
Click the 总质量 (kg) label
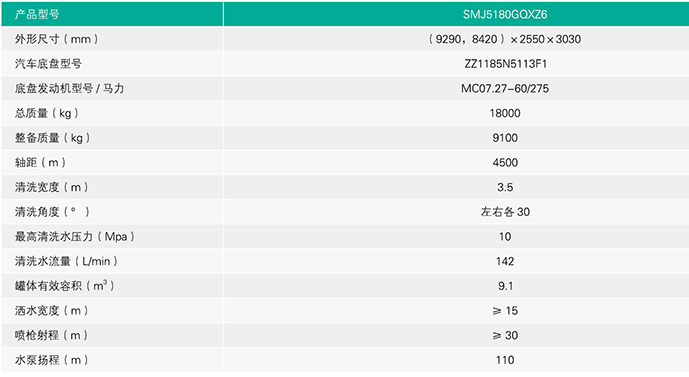pyautogui.click(x=47, y=113)
